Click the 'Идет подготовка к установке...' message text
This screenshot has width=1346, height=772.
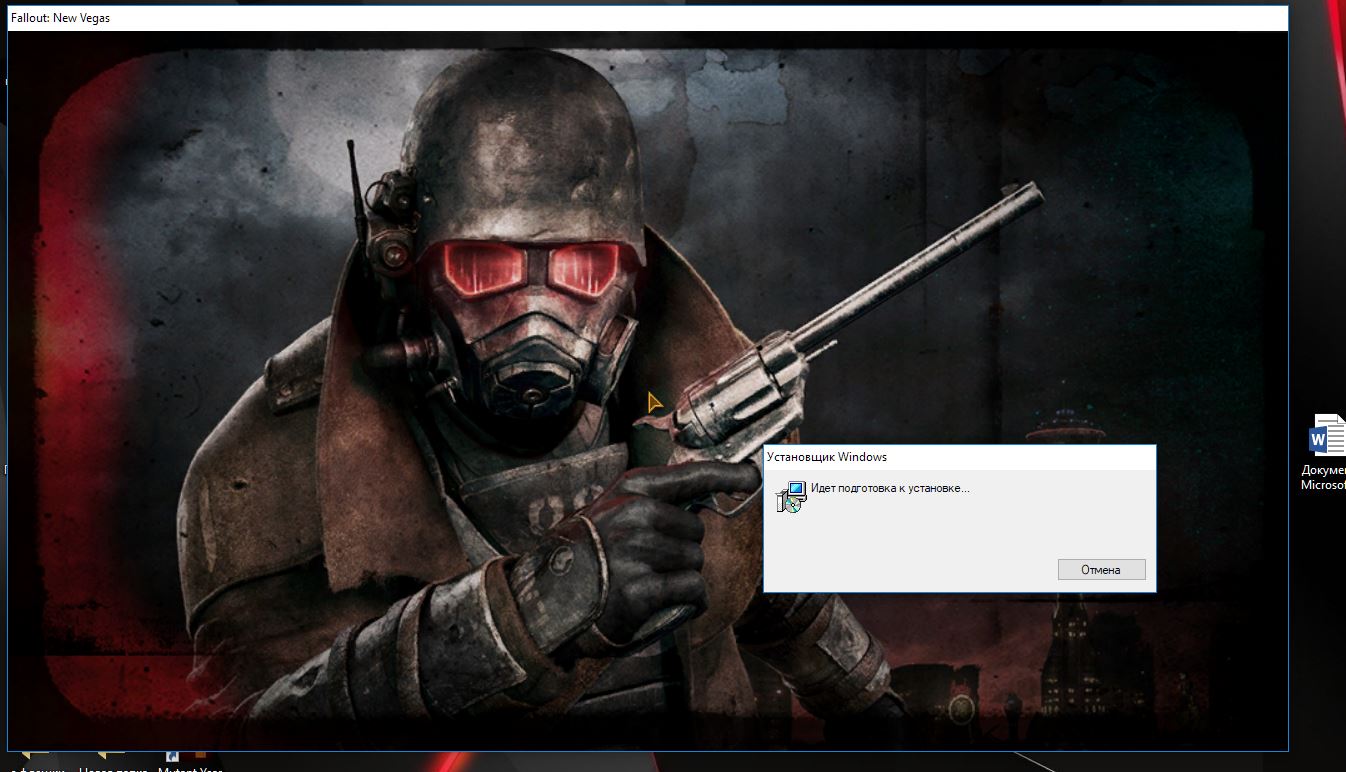[x=890, y=488]
